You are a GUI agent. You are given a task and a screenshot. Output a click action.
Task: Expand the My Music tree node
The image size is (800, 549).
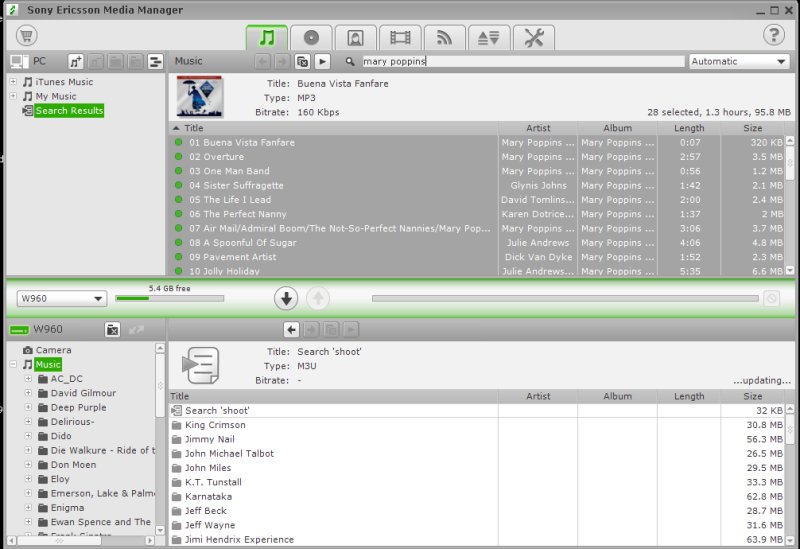click(13, 96)
